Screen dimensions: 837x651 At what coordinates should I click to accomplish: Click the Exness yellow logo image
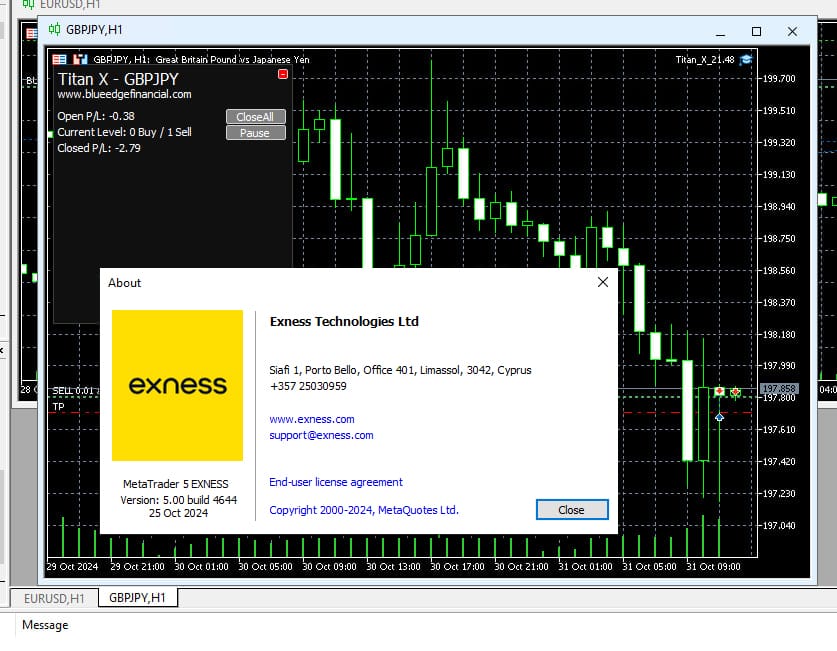(177, 385)
